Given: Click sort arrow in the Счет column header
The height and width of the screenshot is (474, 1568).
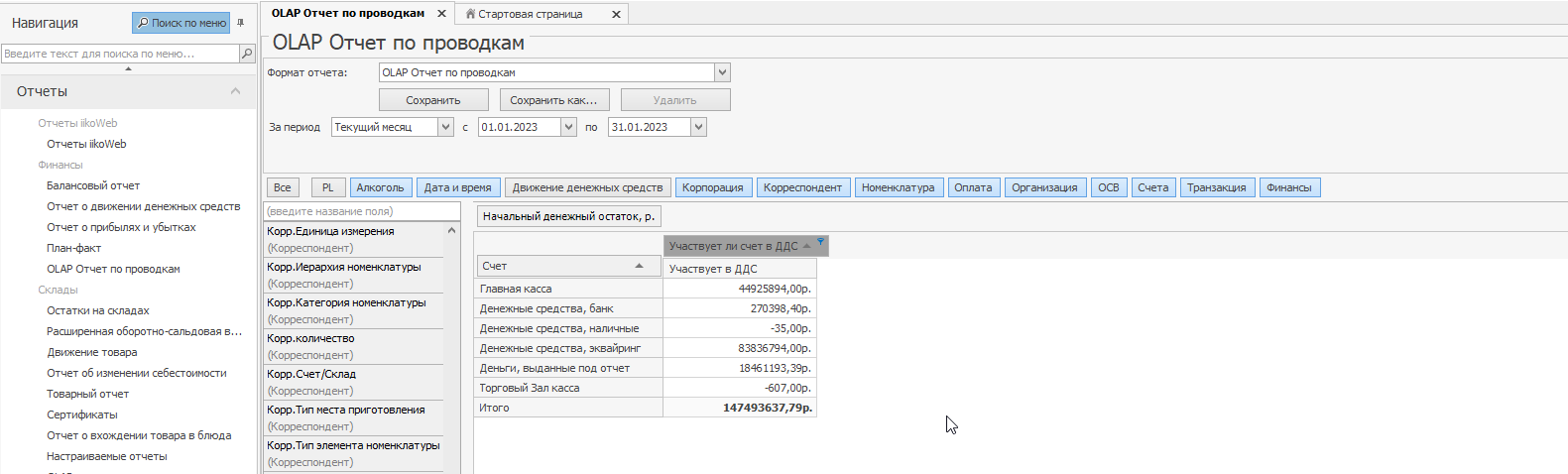Looking at the screenshot, I should pos(640,266).
